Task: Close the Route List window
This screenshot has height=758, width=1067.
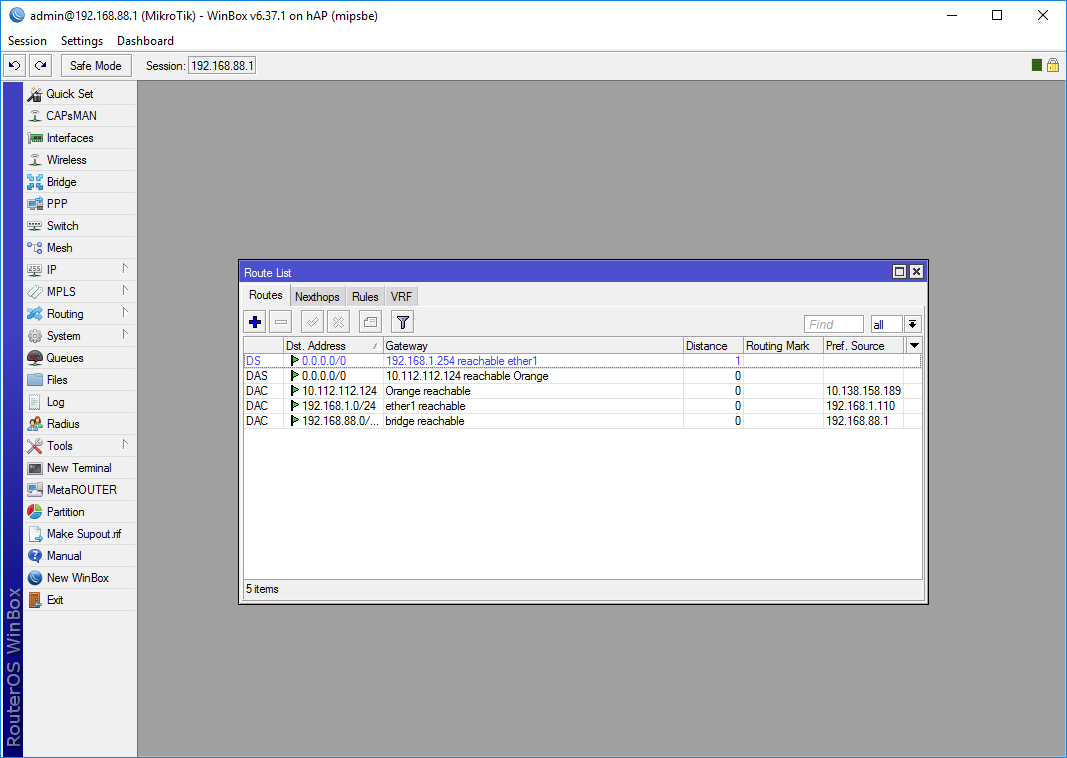Action: (x=917, y=272)
